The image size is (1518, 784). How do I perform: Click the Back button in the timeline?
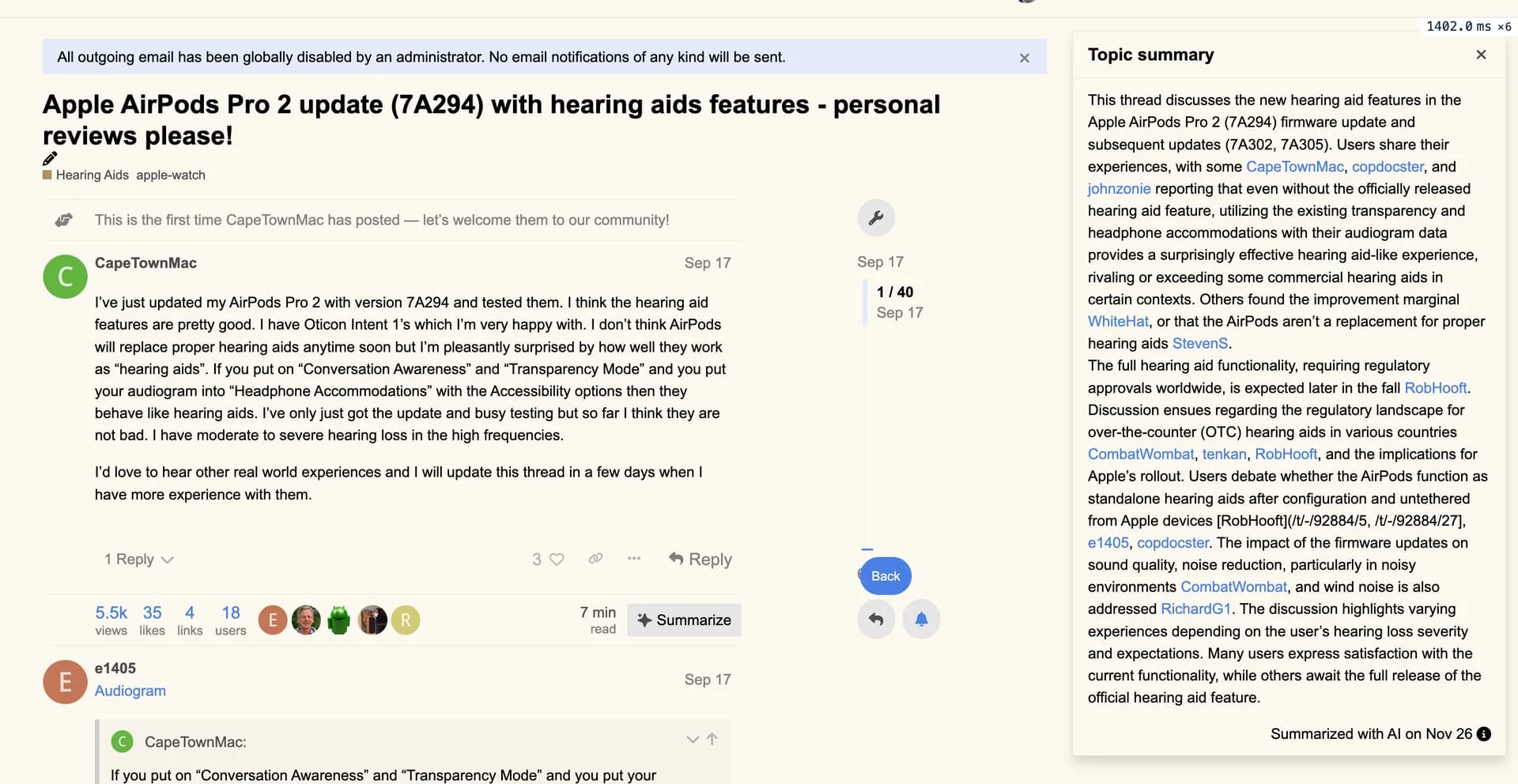(x=885, y=576)
